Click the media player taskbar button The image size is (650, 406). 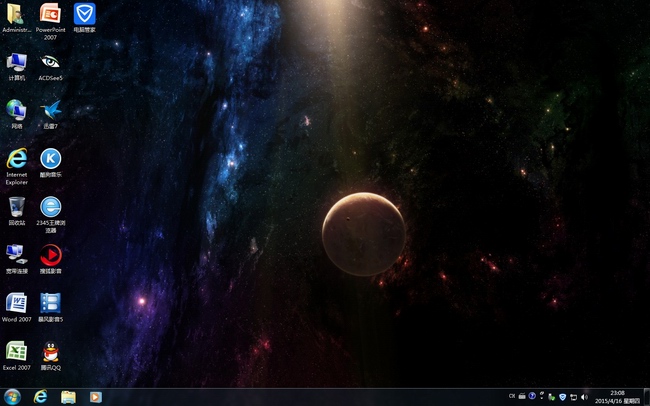click(96, 397)
